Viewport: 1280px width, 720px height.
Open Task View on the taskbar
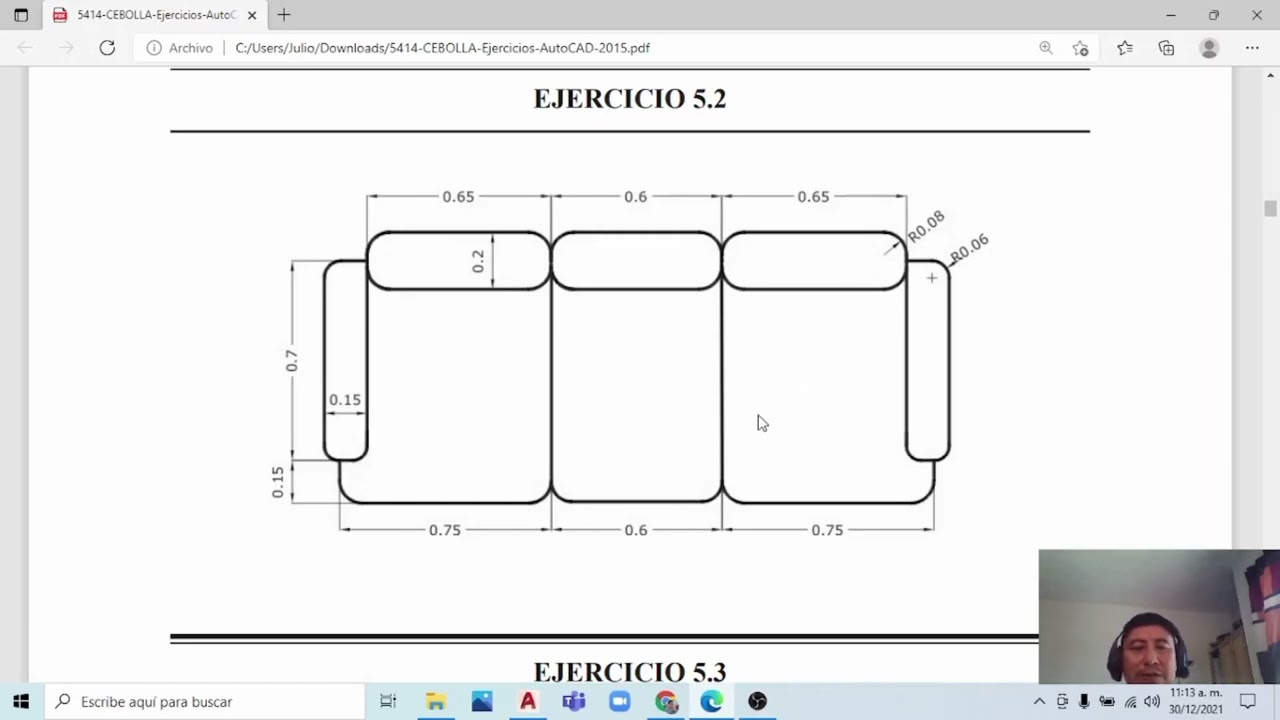tap(388, 701)
